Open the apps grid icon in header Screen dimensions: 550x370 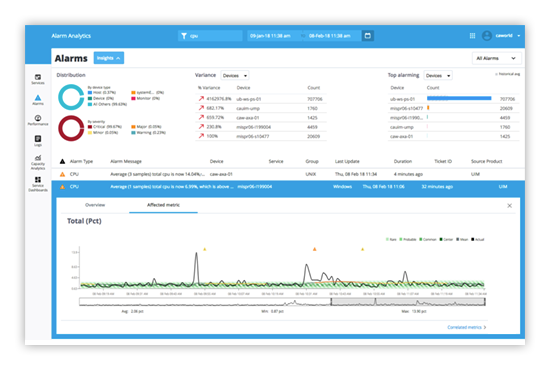pos(472,36)
